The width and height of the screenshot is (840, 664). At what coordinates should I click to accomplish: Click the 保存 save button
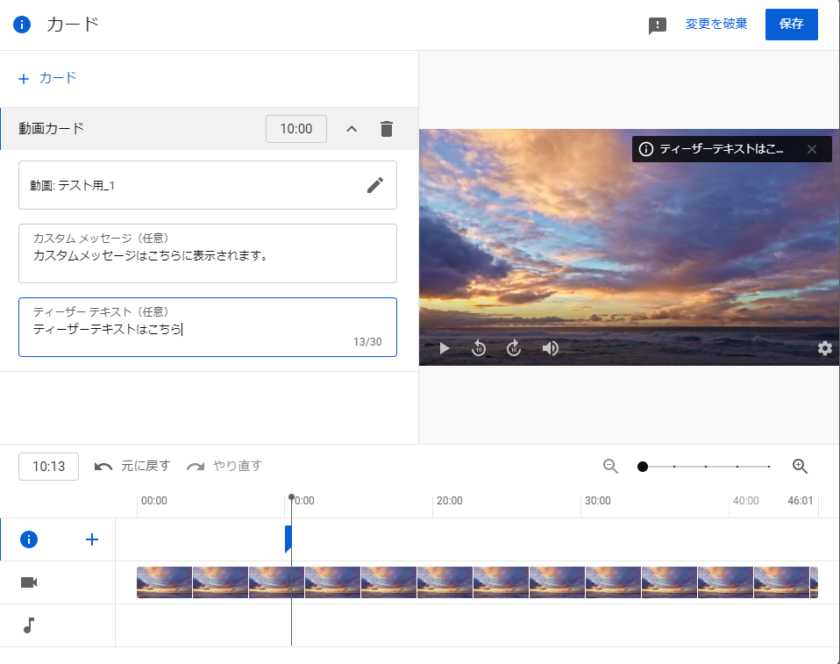(x=791, y=25)
